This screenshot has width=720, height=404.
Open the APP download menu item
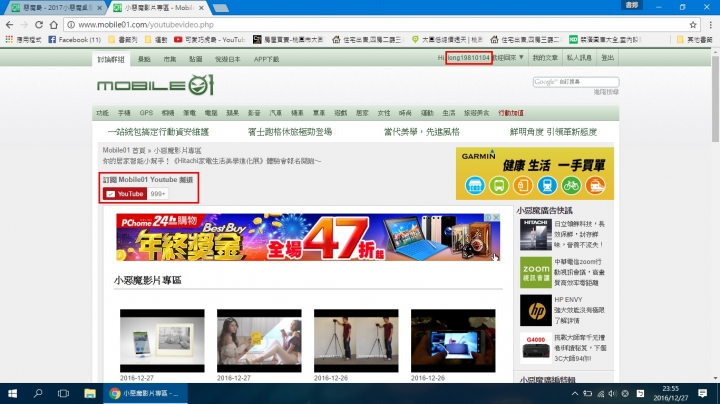(x=266, y=59)
